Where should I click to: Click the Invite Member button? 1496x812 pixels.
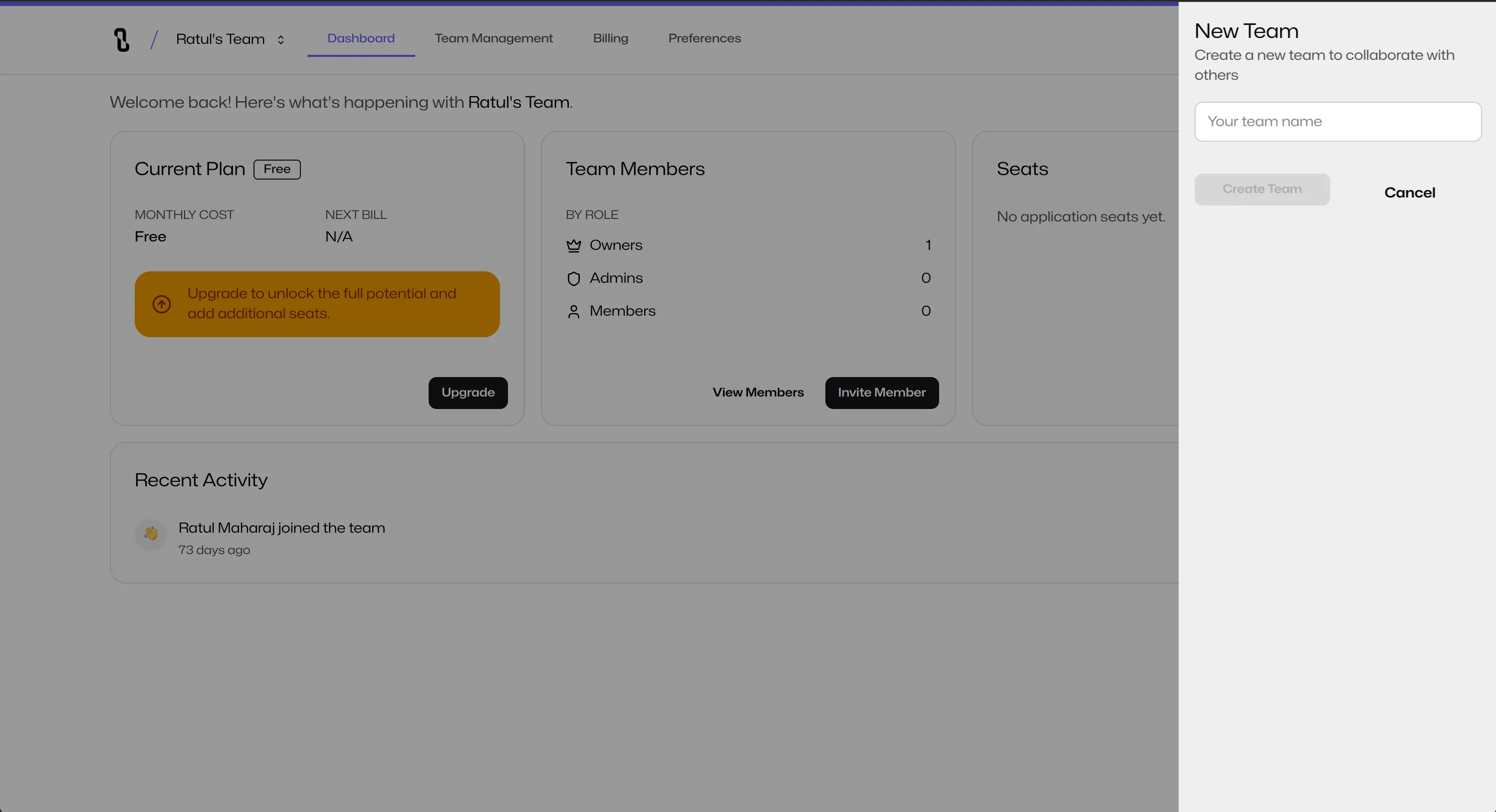point(881,393)
